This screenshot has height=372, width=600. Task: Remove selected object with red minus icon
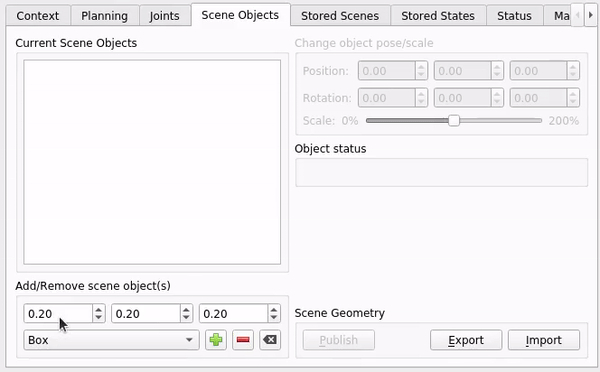tap(243, 340)
